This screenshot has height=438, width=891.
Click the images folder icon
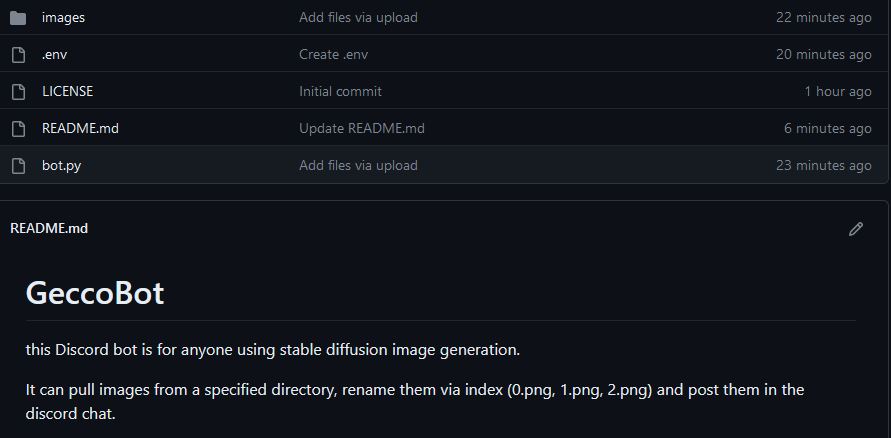(x=17, y=17)
